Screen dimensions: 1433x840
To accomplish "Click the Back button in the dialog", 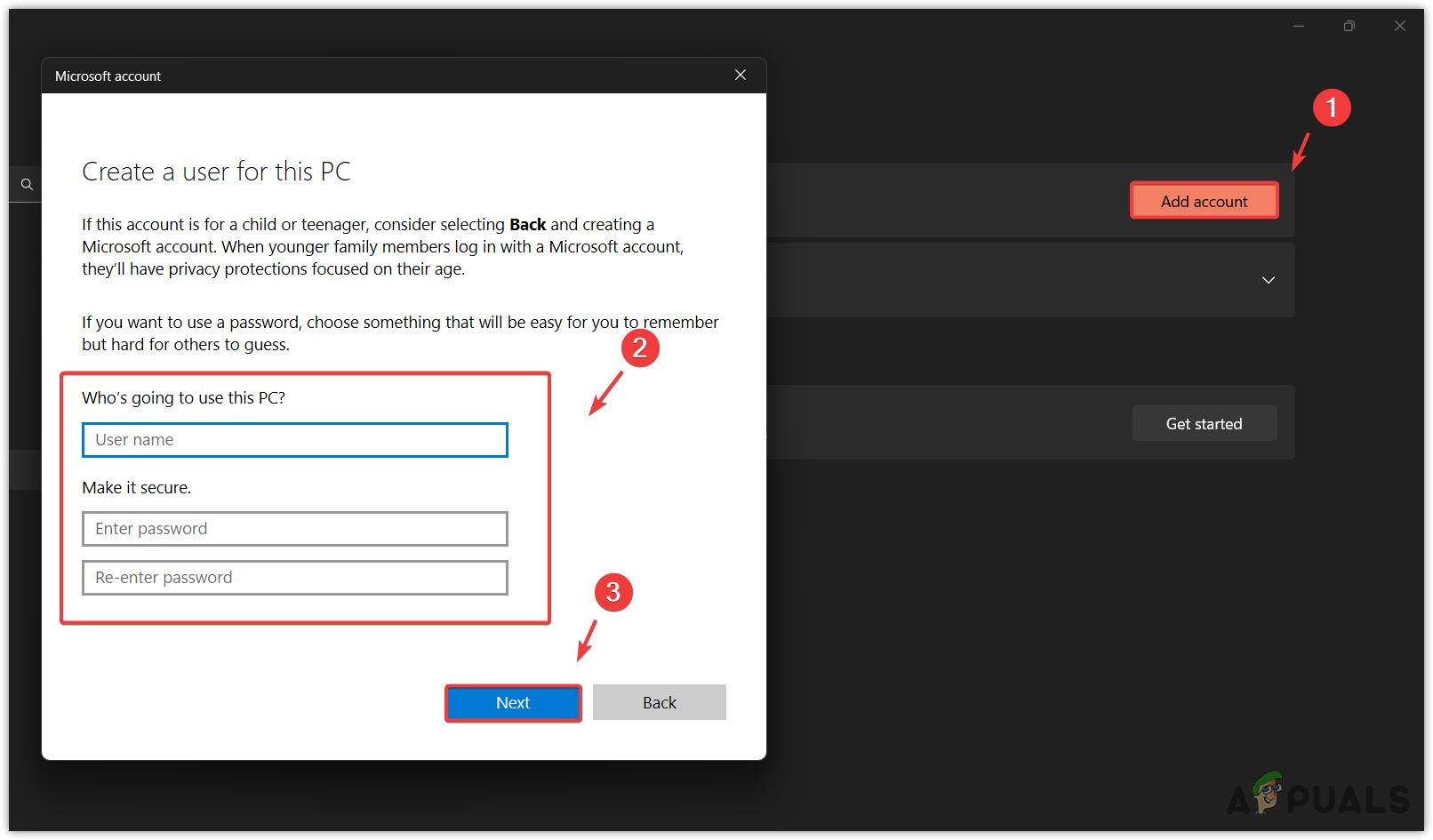I will tap(659, 702).
